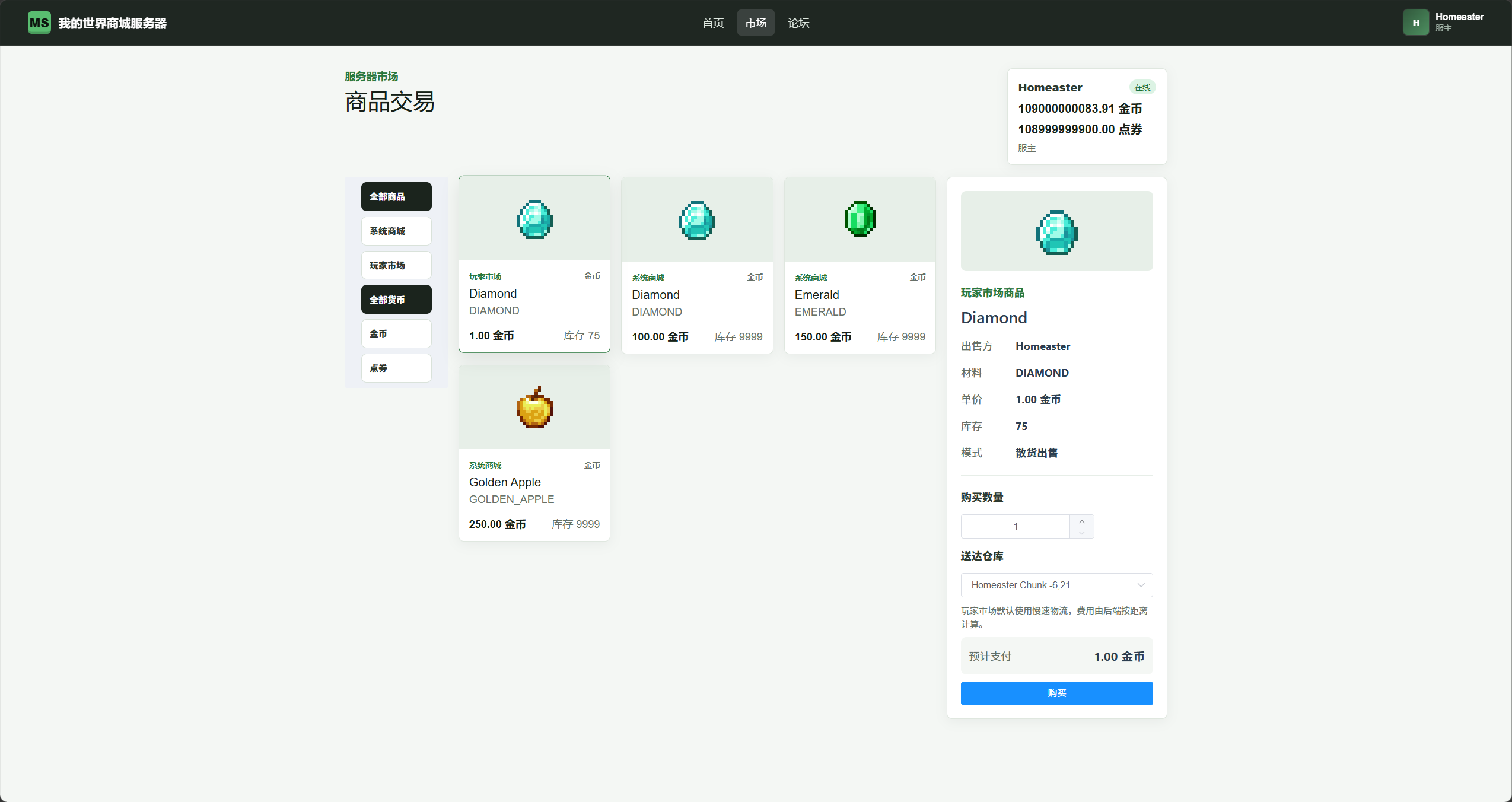Filter by 点券 currency

396,368
